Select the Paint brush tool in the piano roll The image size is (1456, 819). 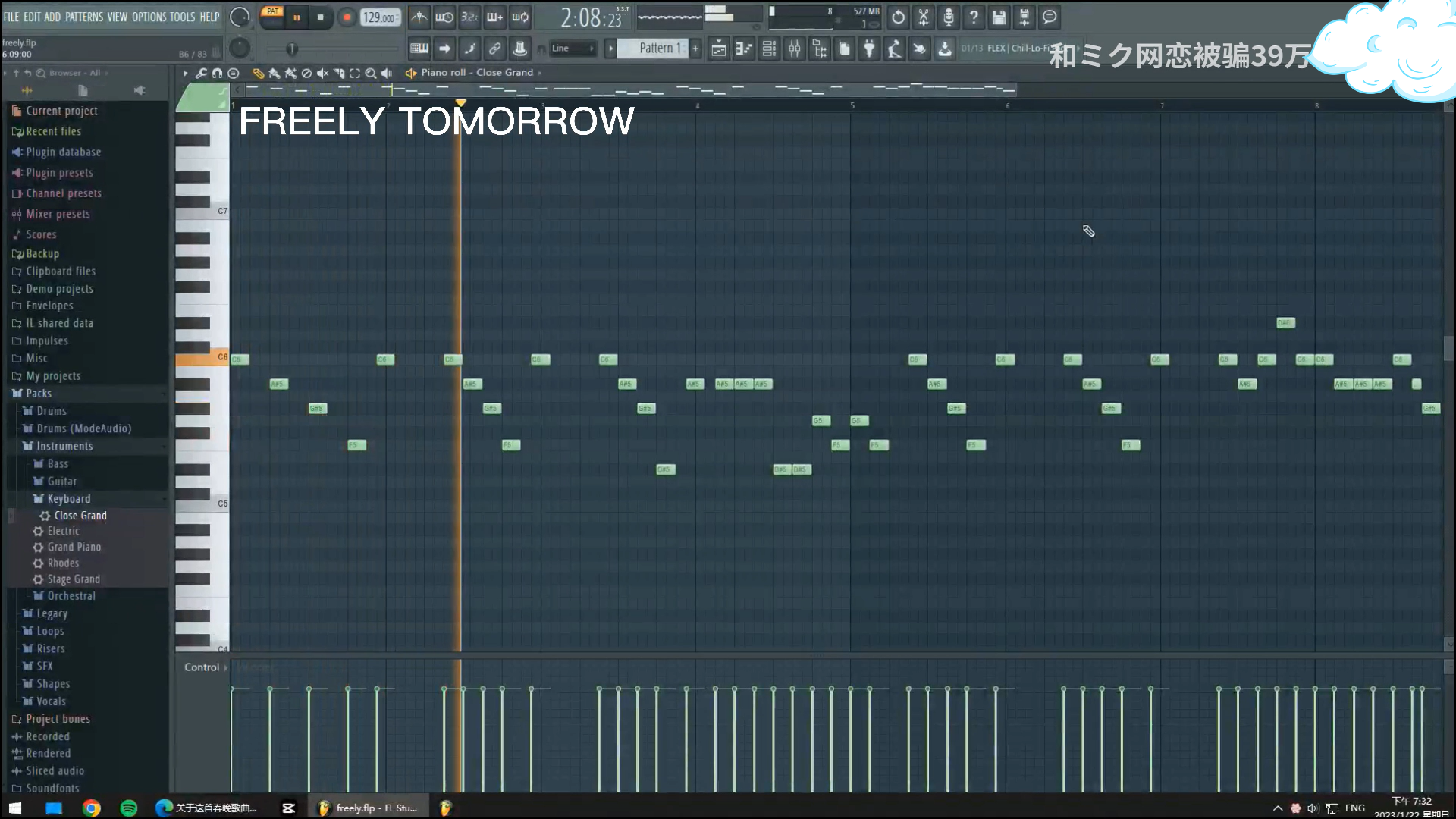point(274,74)
